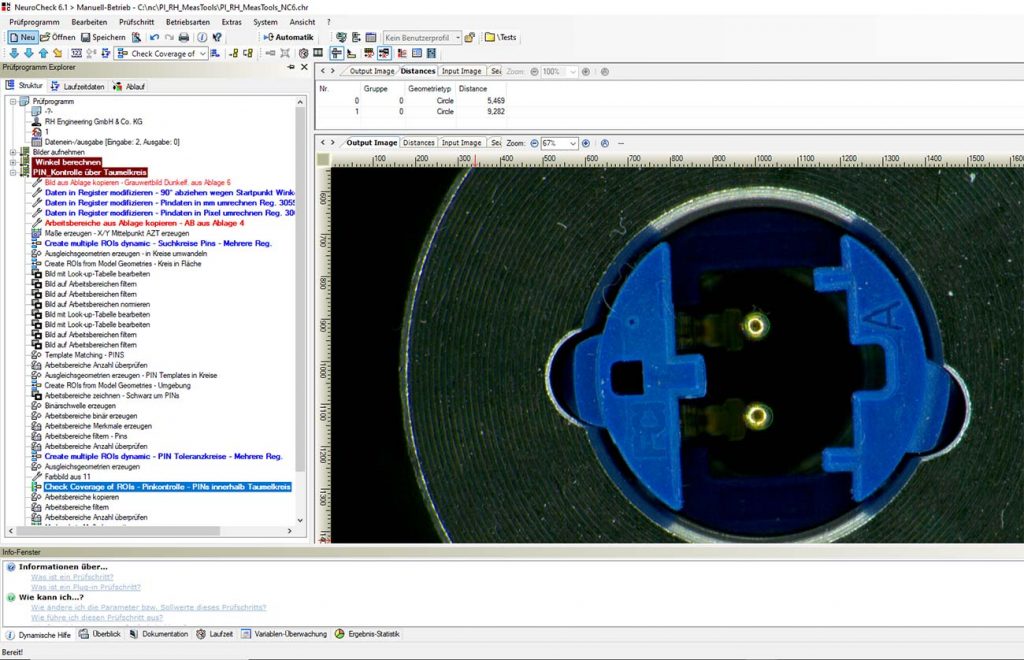The width and height of the screenshot is (1024, 660).
Task: Start Automatik mode from the toolbar
Action: click(288, 37)
